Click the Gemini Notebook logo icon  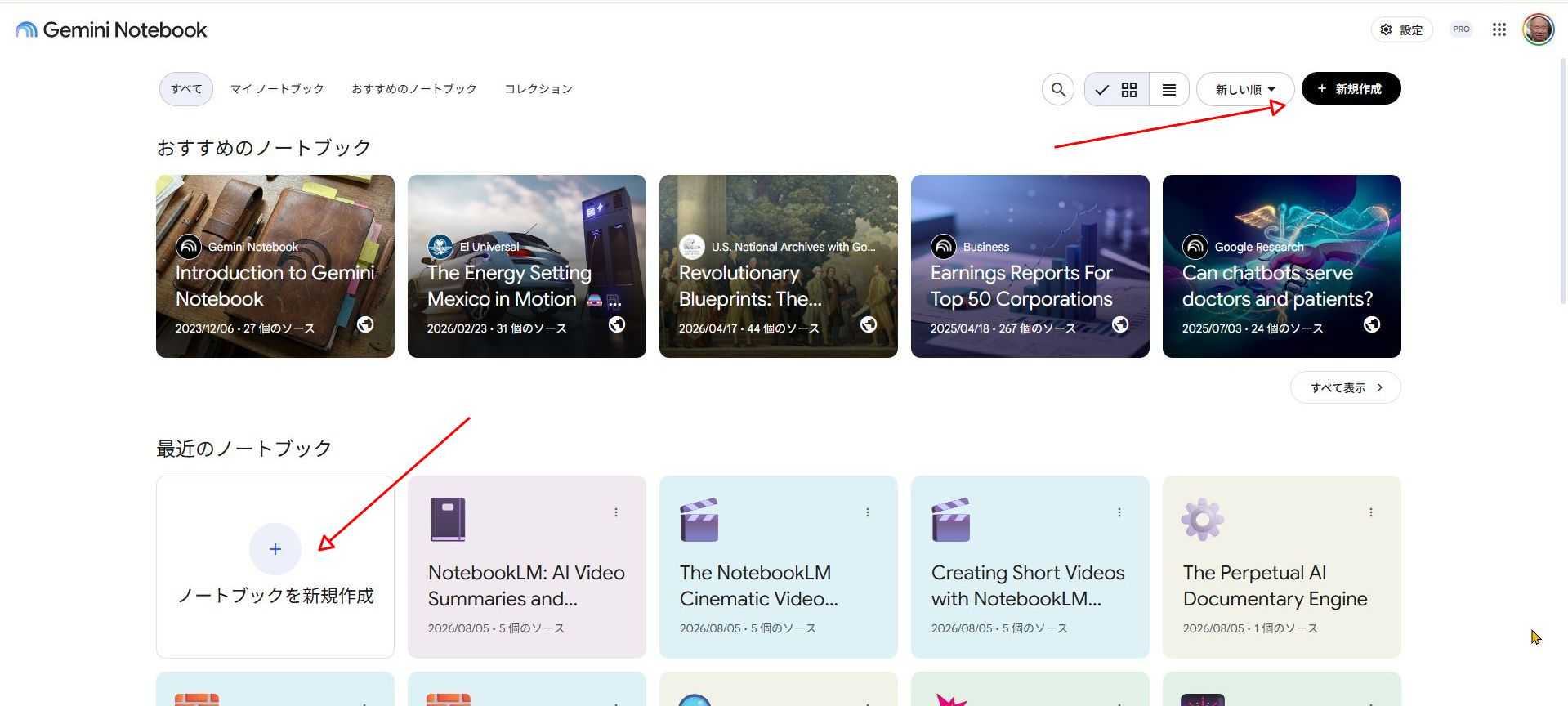(26, 30)
